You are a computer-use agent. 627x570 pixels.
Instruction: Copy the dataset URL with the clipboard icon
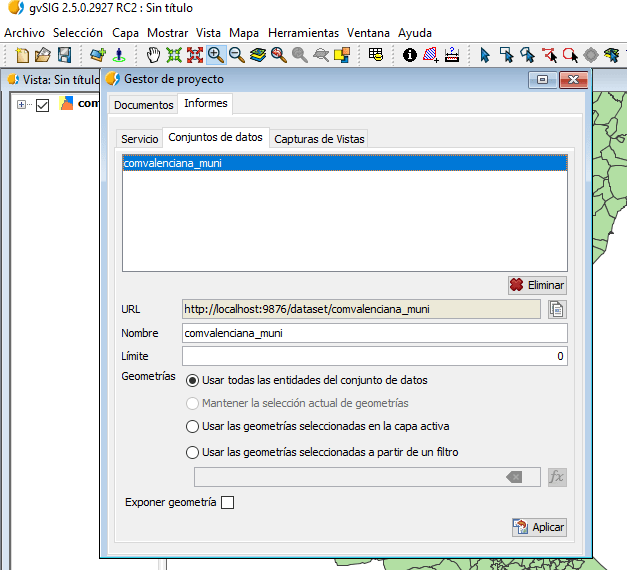557,309
